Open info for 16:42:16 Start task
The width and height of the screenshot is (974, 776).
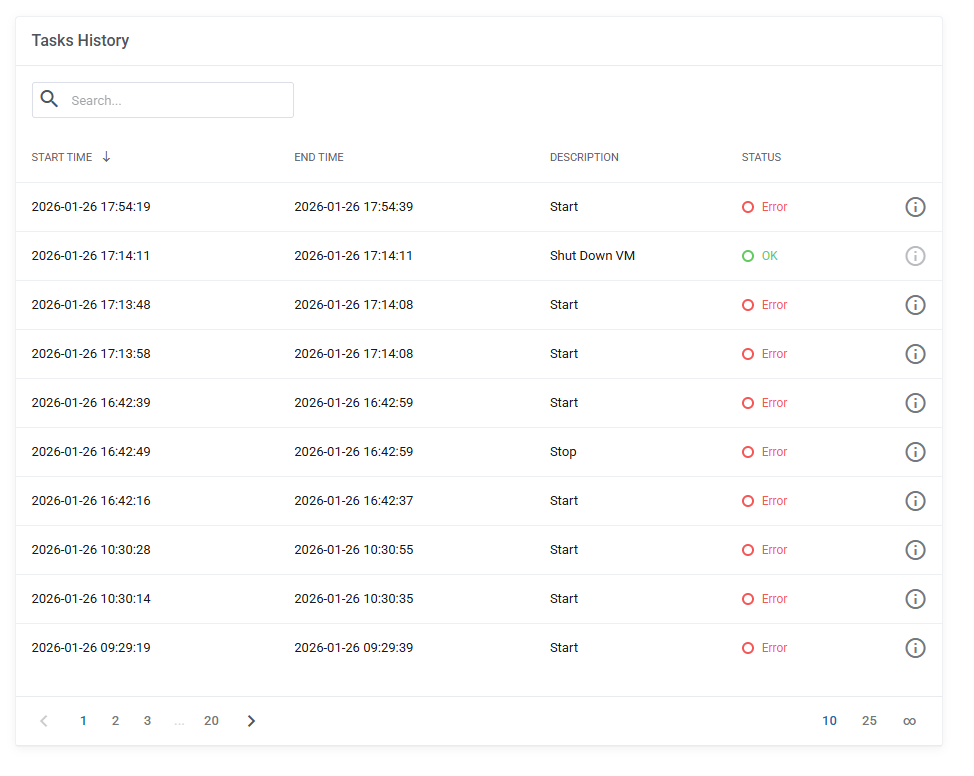[915, 501]
